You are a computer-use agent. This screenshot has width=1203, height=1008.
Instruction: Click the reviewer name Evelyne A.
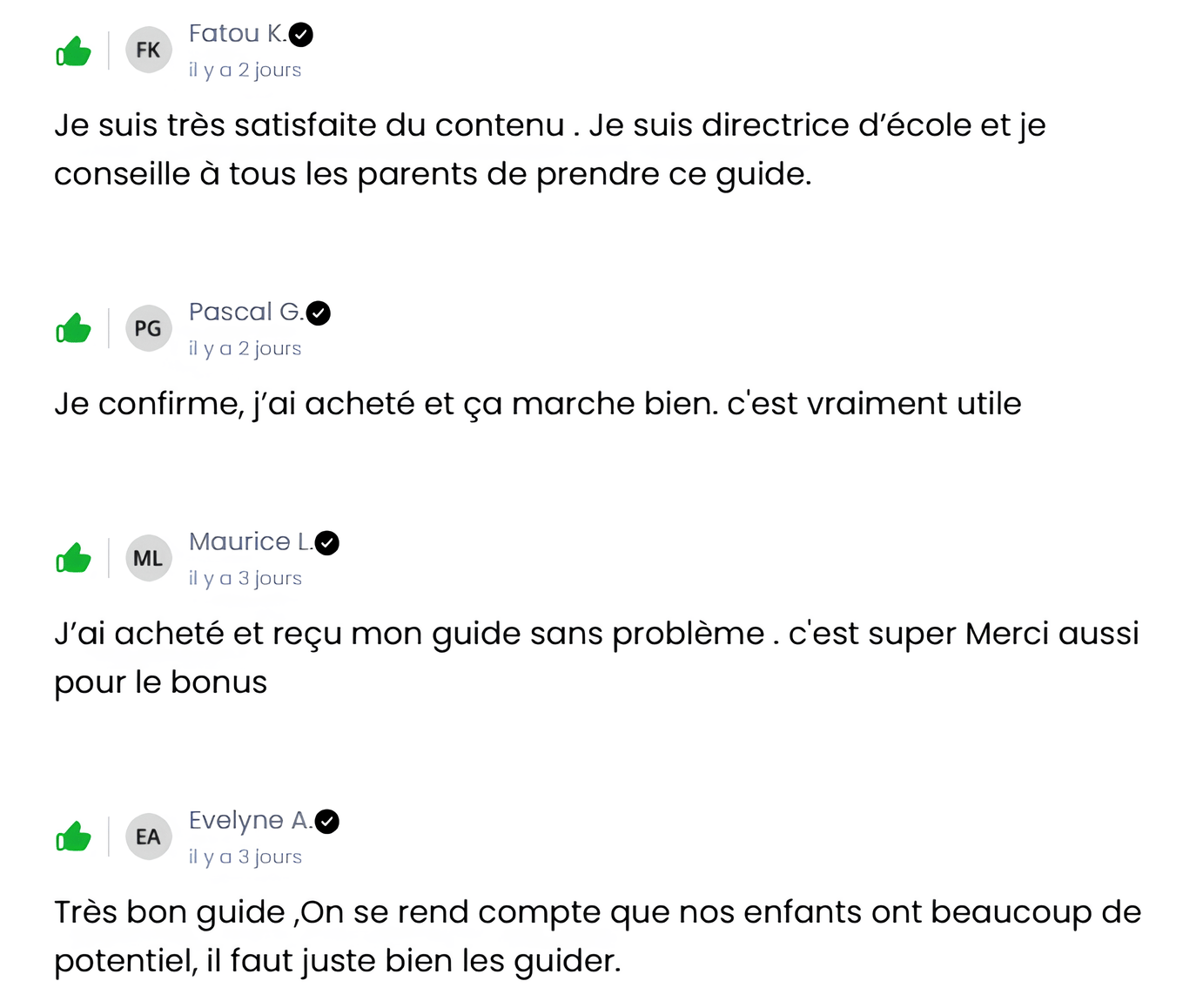[249, 821]
